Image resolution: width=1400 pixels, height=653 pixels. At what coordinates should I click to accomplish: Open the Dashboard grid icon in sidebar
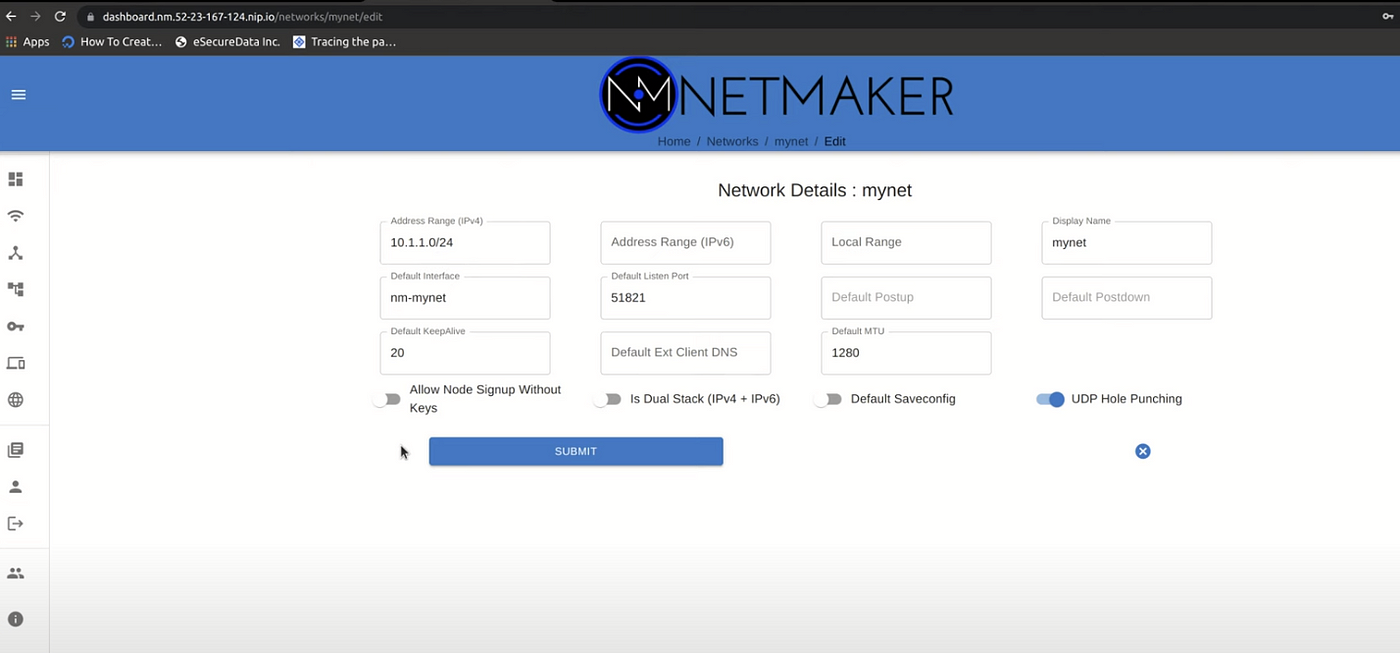click(15, 179)
